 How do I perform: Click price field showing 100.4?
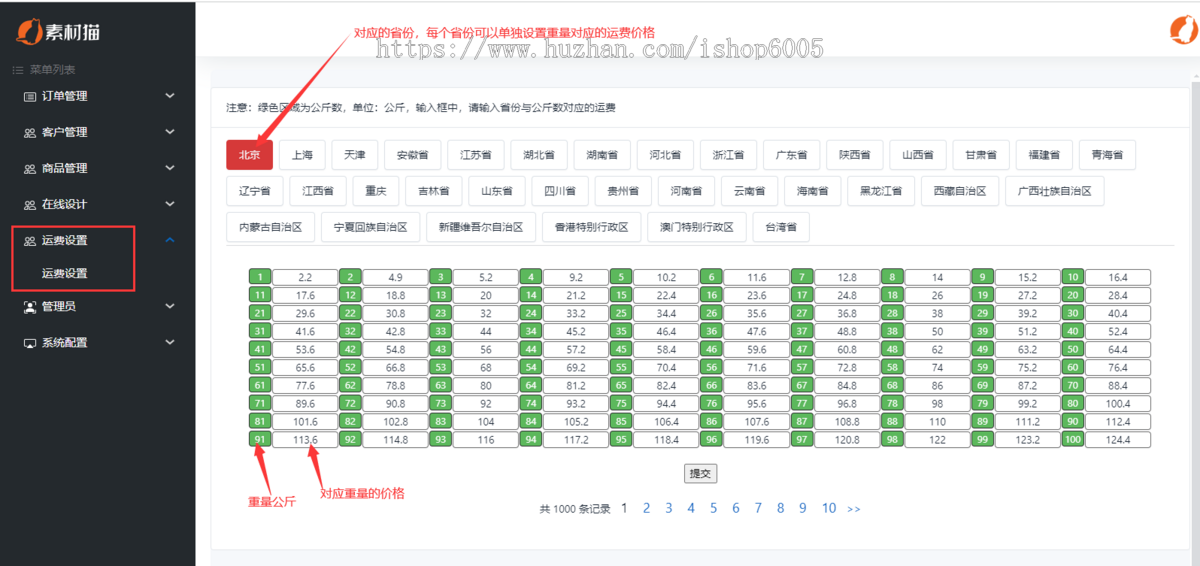tap(1118, 403)
